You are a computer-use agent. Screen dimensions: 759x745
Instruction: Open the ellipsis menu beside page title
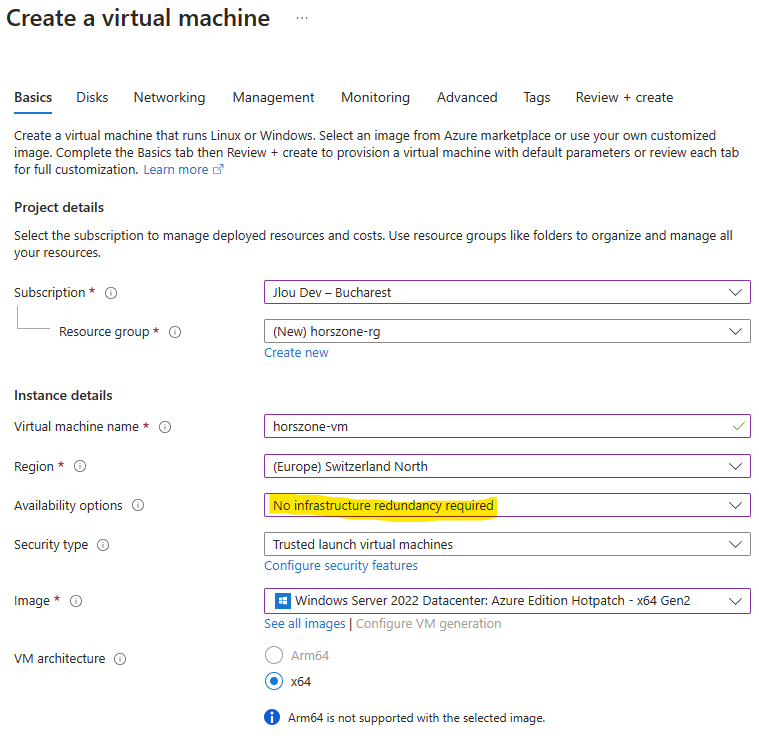[x=302, y=18]
